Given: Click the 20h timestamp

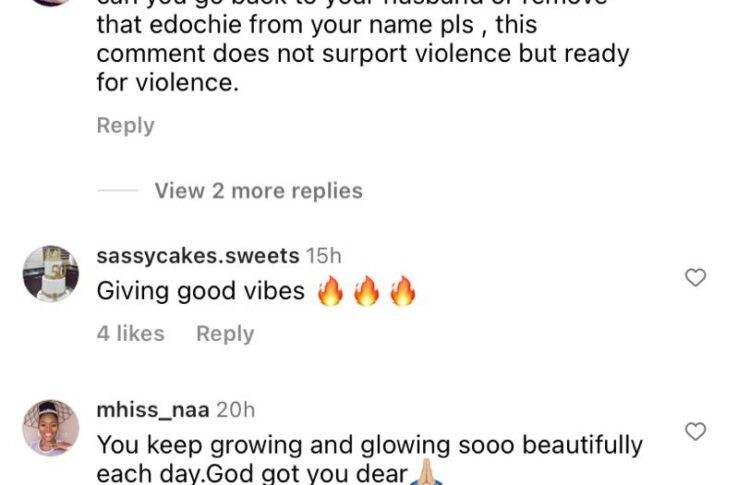Looking at the screenshot, I should (x=235, y=410).
